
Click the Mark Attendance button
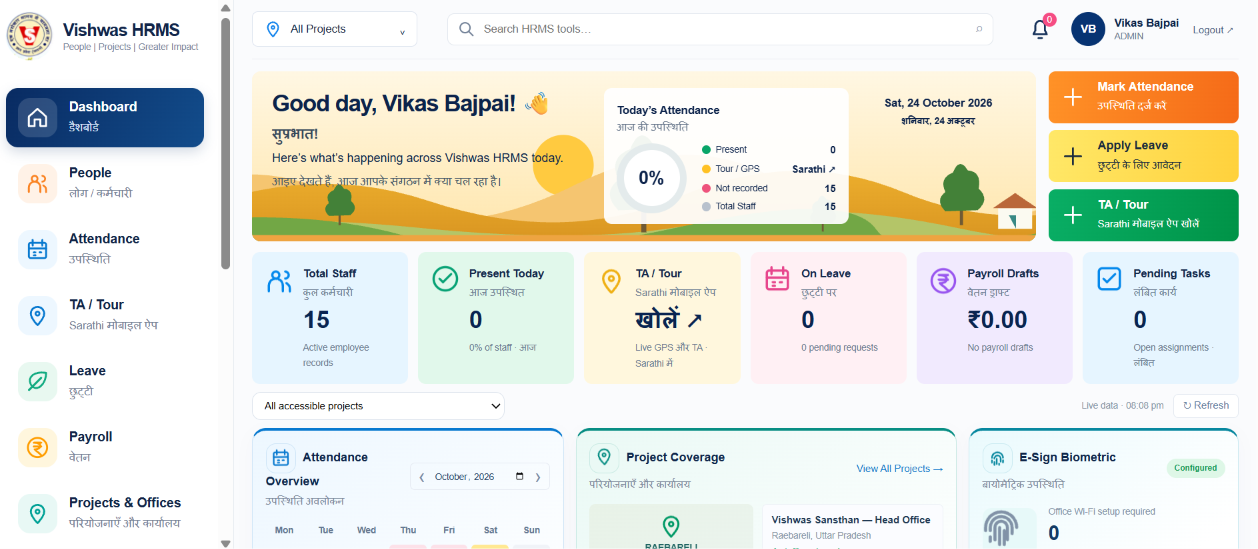click(x=1143, y=97)
